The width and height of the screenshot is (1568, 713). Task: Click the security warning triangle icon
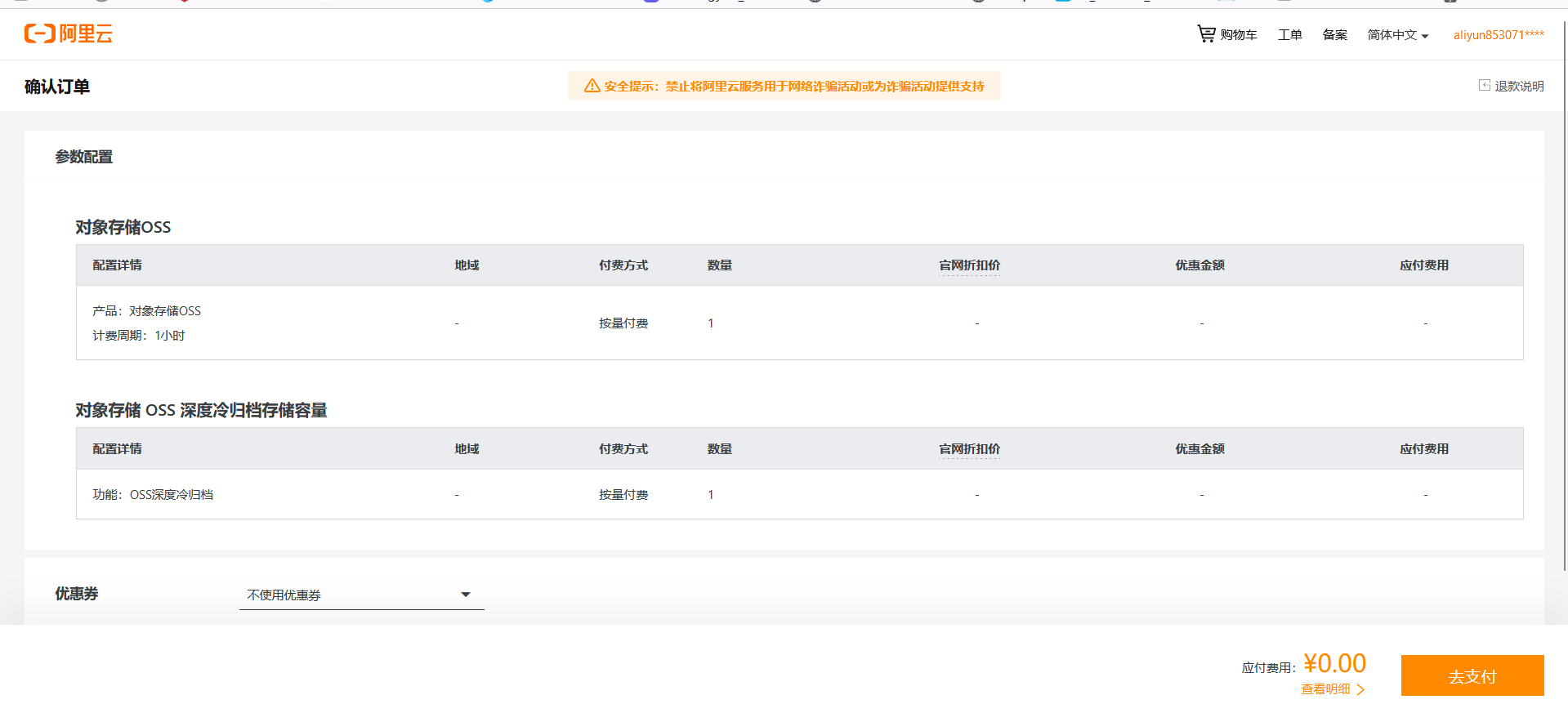pyautogui.click(x=592, y=86)
